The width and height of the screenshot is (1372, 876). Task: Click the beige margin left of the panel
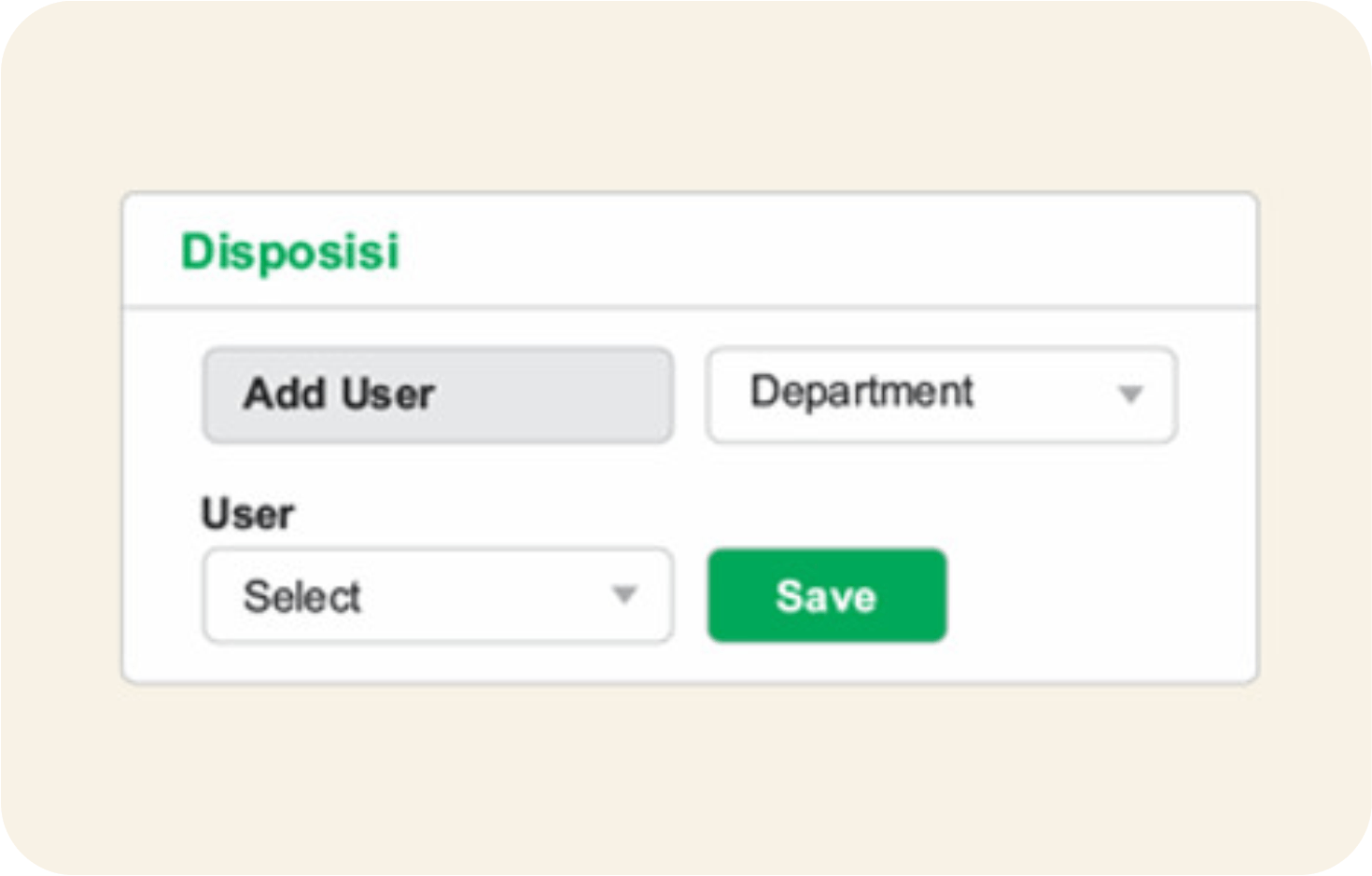click(61, 438)
